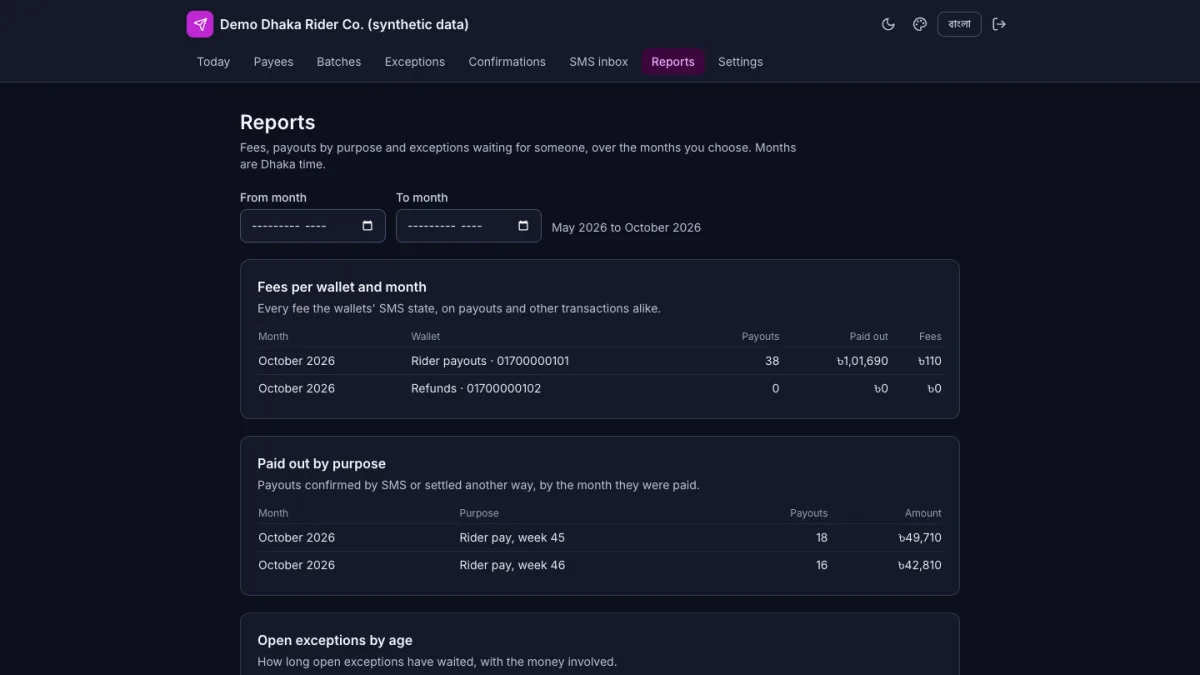This screenshot has height=675, width=1200.
Task: Click the Reports page heading
Action: 277,122
